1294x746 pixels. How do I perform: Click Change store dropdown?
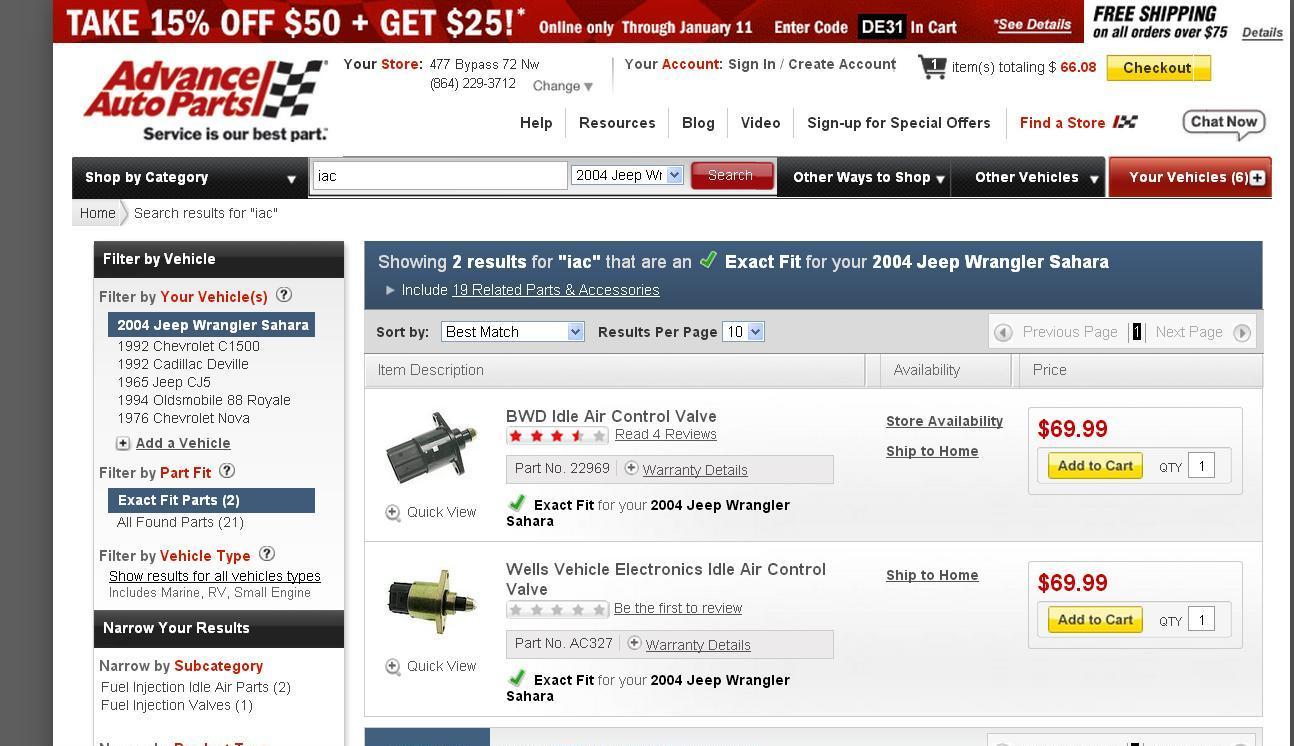pyautogui.click(x=563, y=86)
